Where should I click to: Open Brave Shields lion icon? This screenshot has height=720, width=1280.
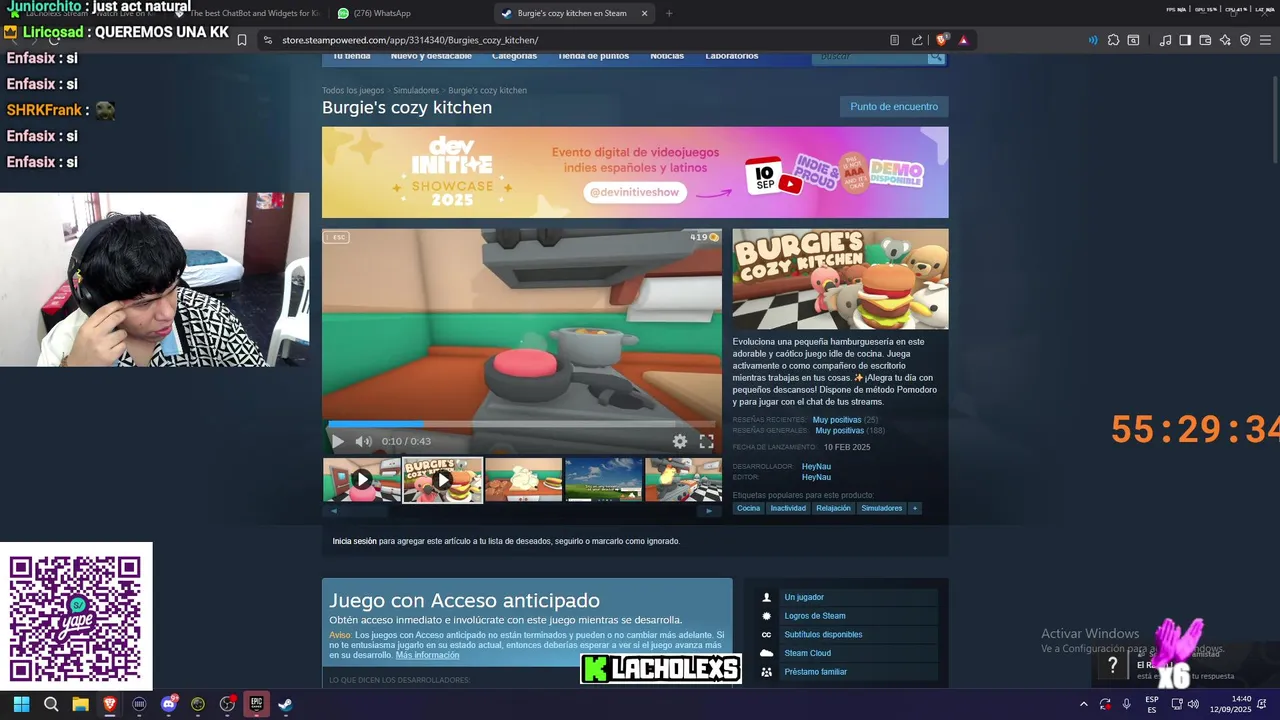point(942,40)
